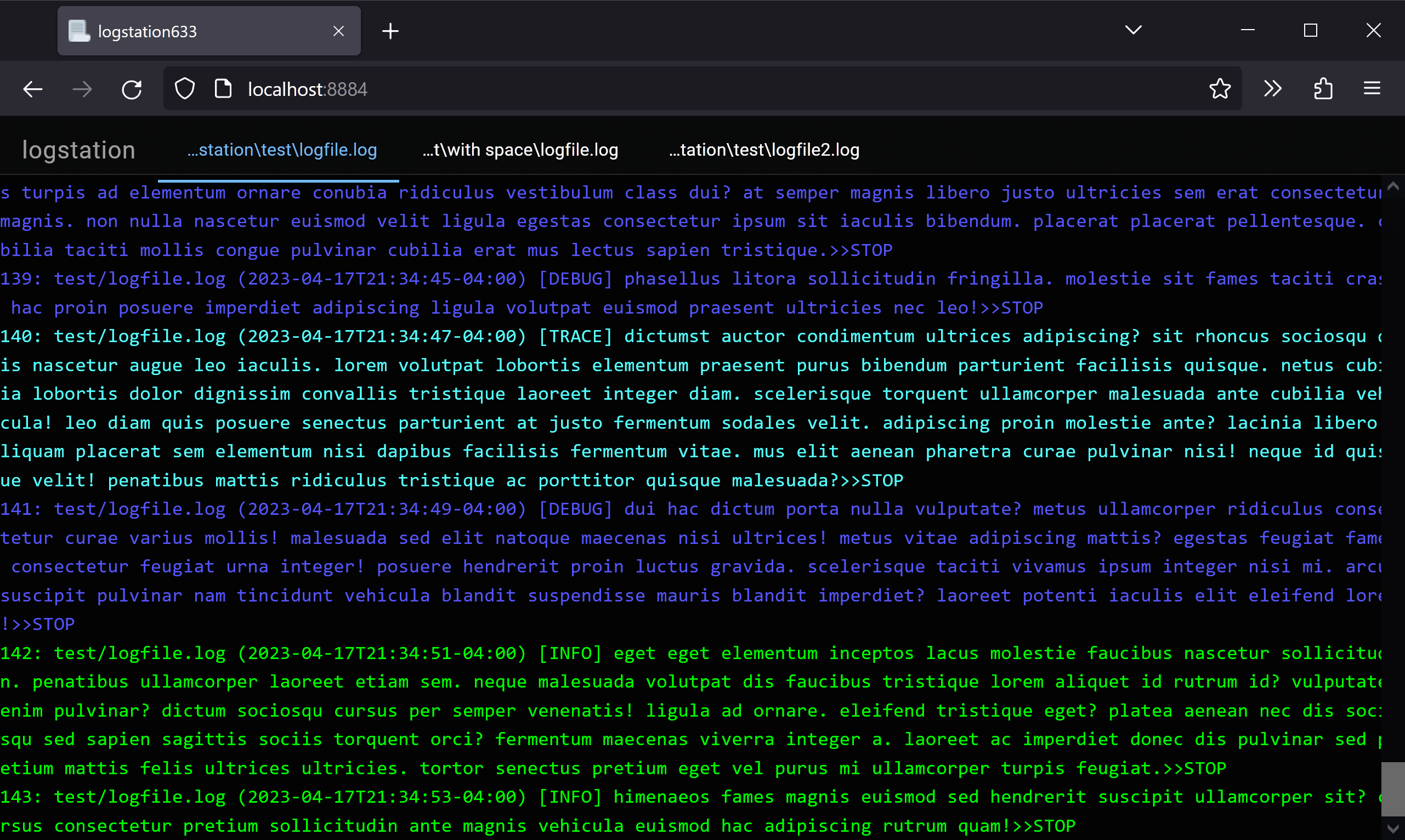Select the logstation633 browser tab
This screenshot has width=1405, height=840.
209,31
